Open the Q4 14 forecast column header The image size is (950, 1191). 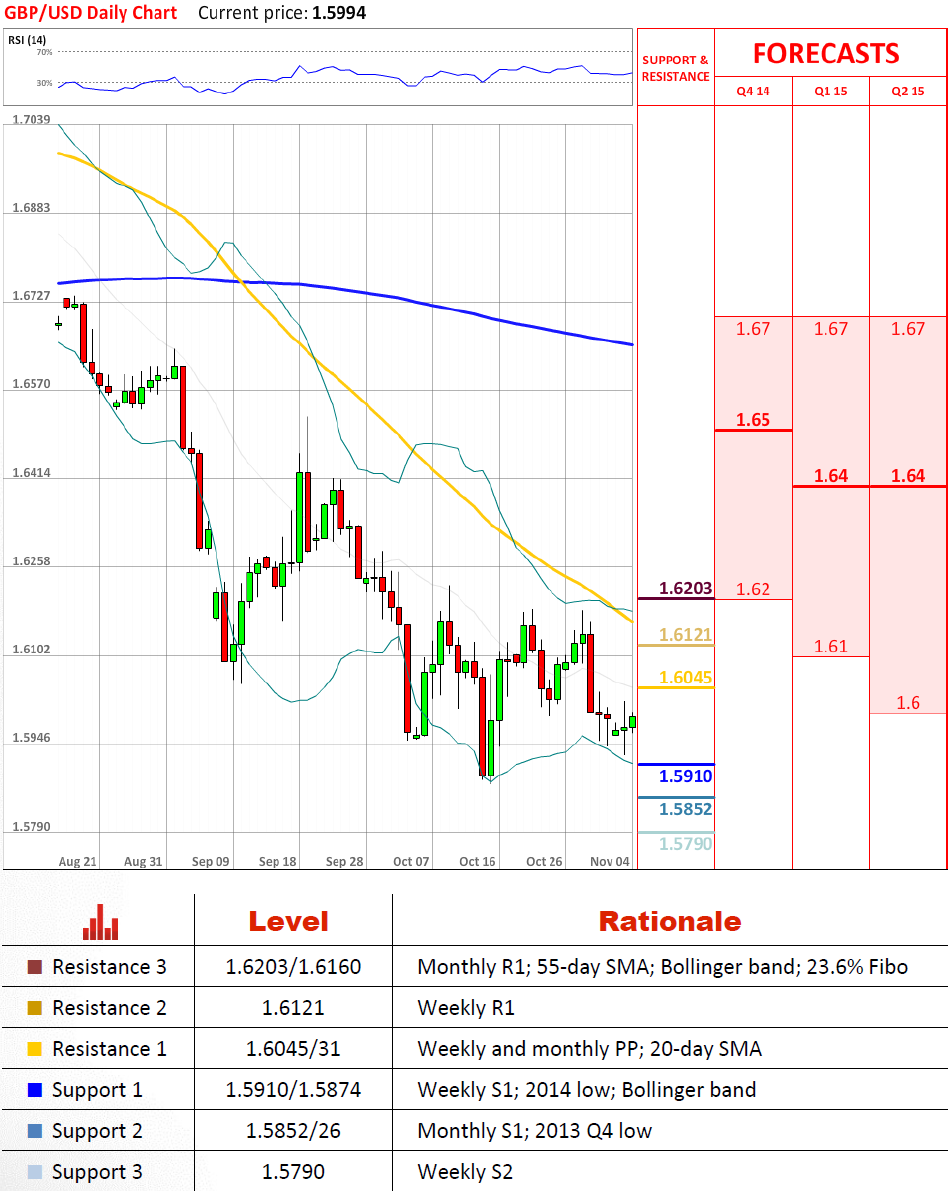pos(753,91)
